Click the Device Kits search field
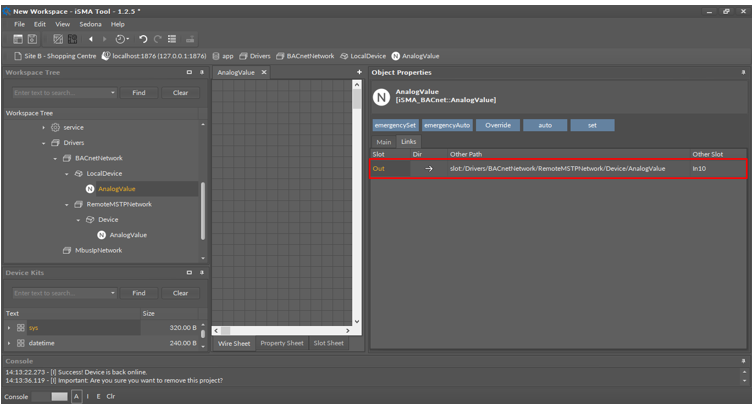The height and width of the screenshot is (409, 752). pyautogui.click(x=60, y=293)
